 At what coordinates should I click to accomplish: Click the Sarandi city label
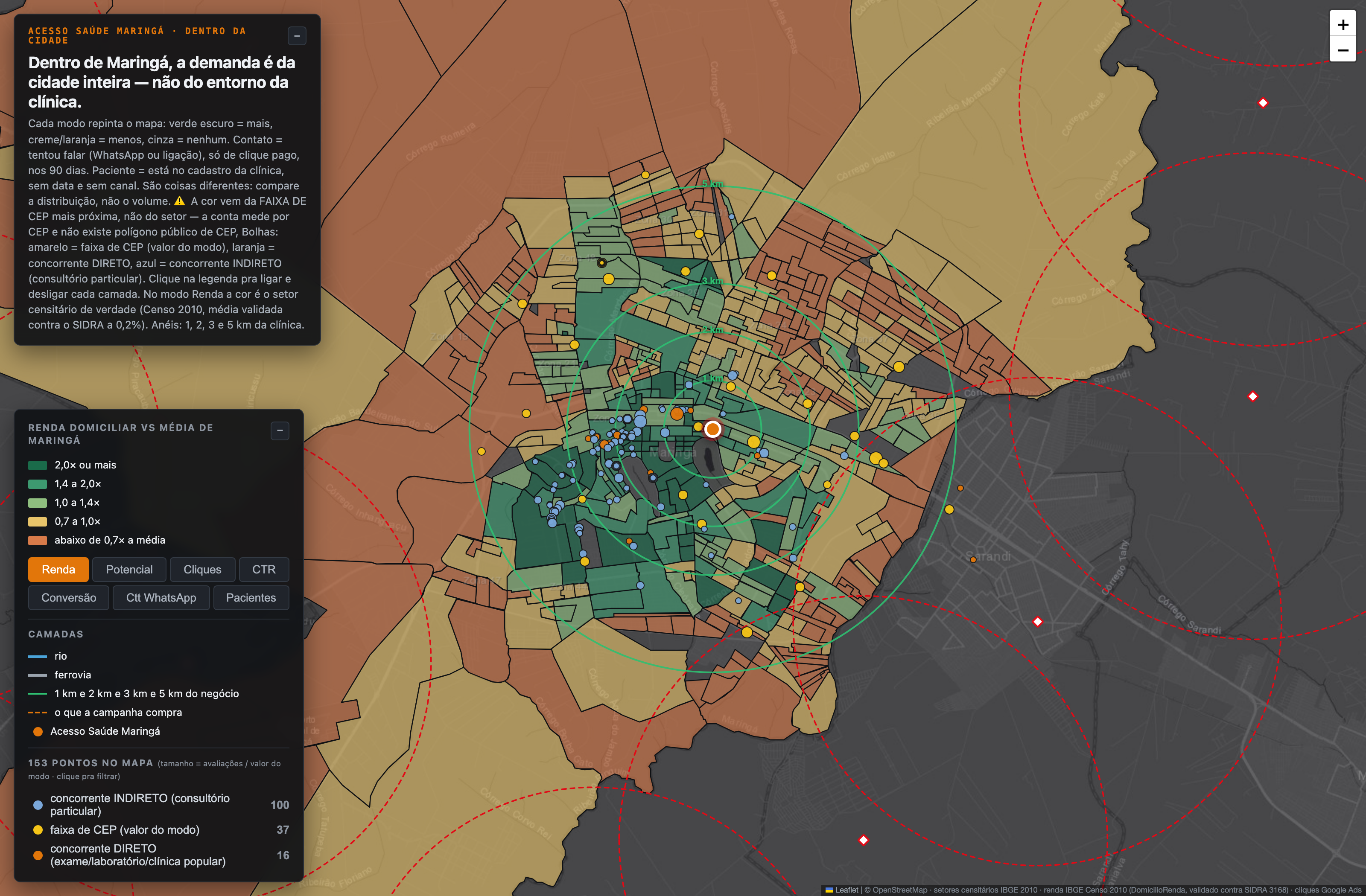click(x=988, y=556)
